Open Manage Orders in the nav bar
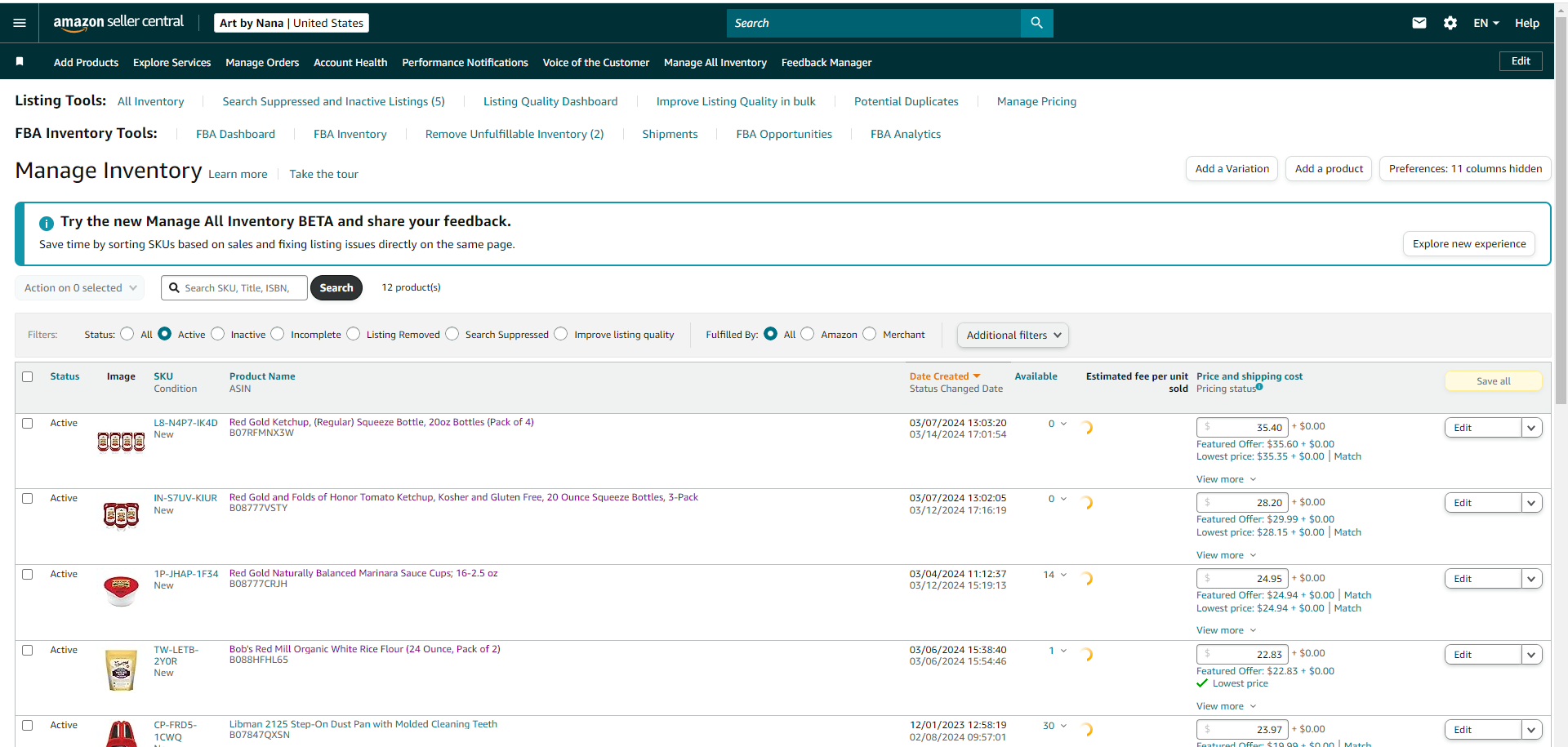This screenshot has height=747, width=1568. point(262,62)
